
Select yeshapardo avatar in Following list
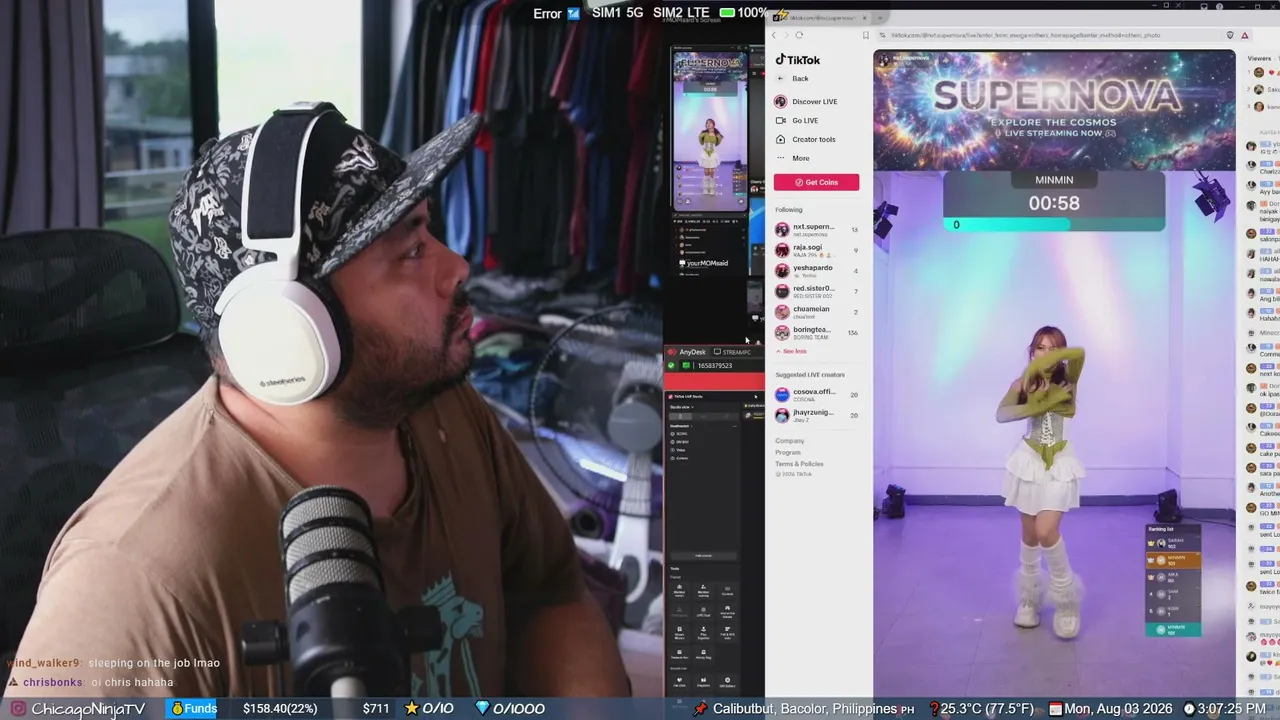782,271
